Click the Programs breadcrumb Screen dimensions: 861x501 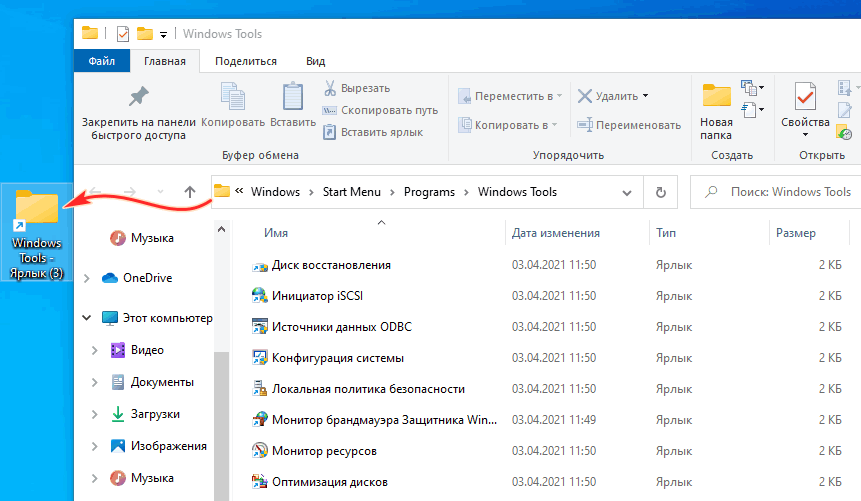429,192
